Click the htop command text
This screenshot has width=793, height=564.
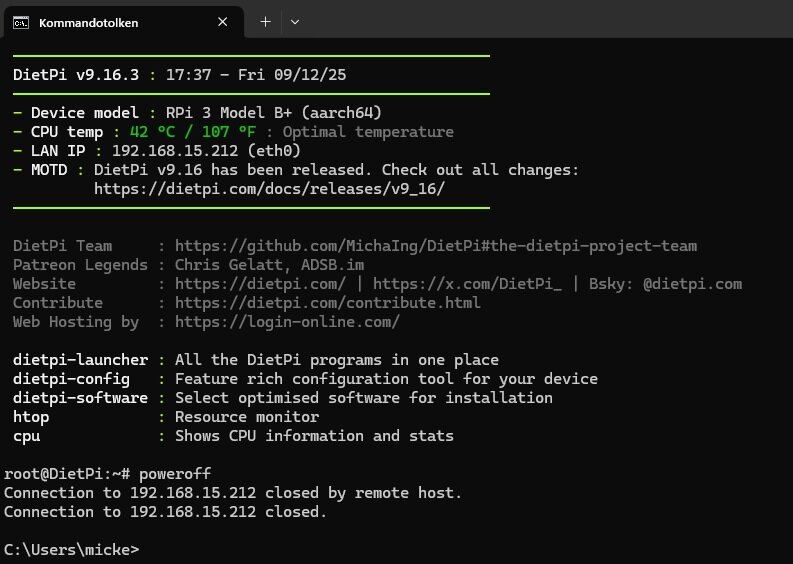pos(31,417)
